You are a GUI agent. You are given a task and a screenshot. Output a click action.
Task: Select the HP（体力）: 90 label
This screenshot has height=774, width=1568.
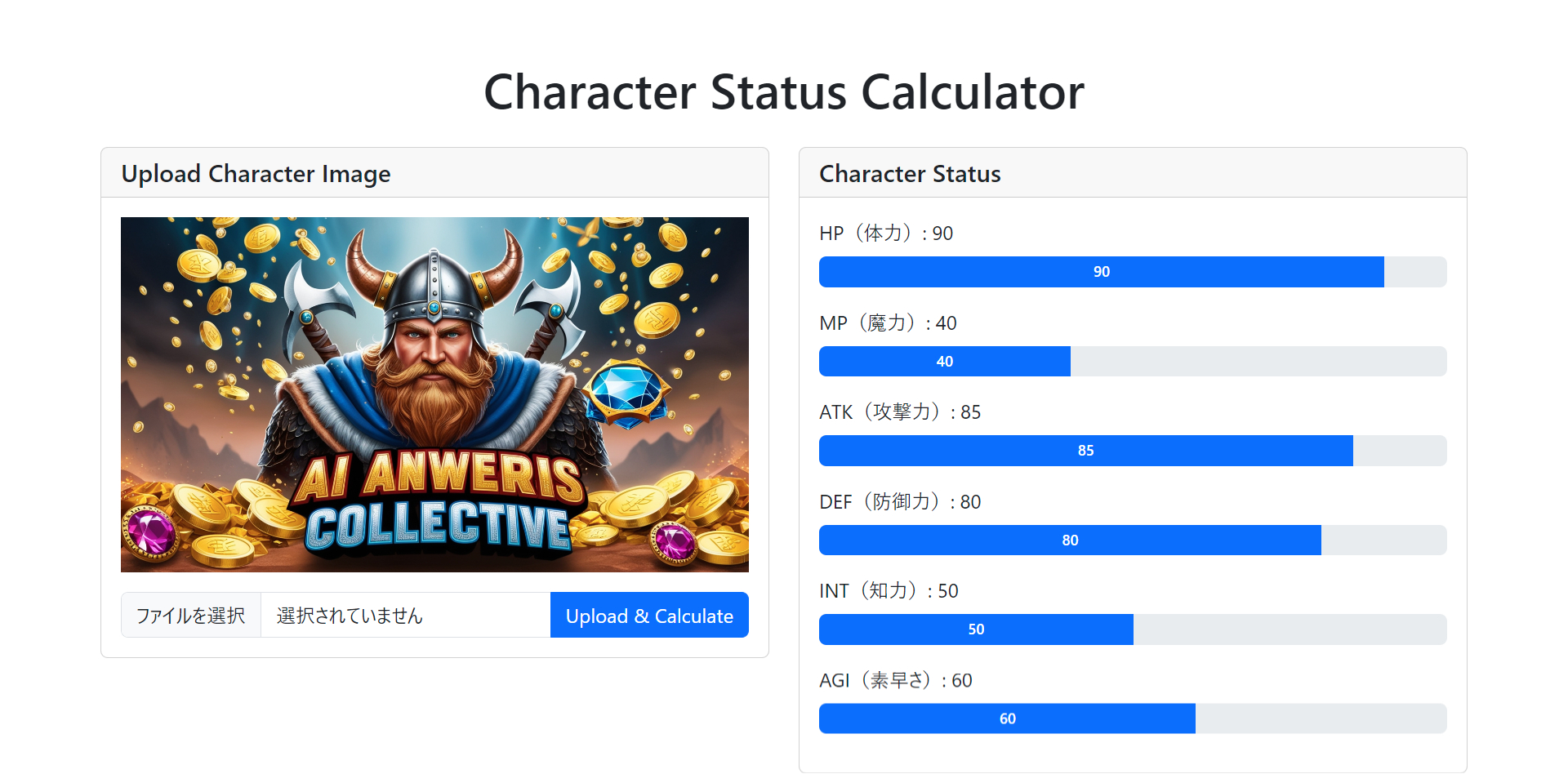[x=885, y=233]
